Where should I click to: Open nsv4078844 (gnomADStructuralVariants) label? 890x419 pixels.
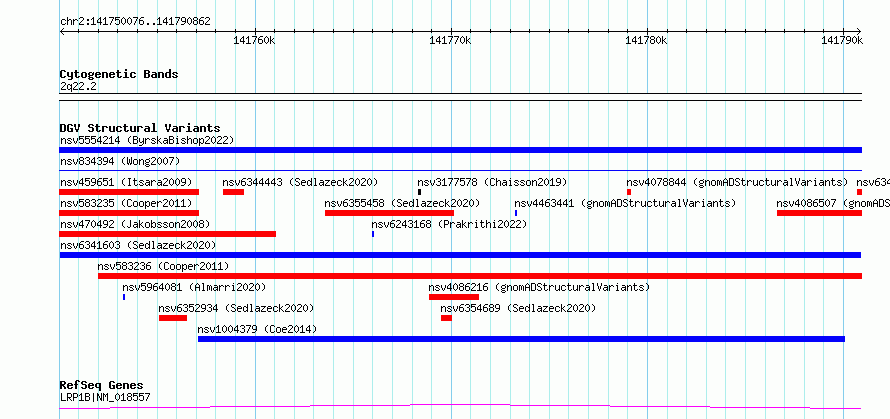point(737,182)
